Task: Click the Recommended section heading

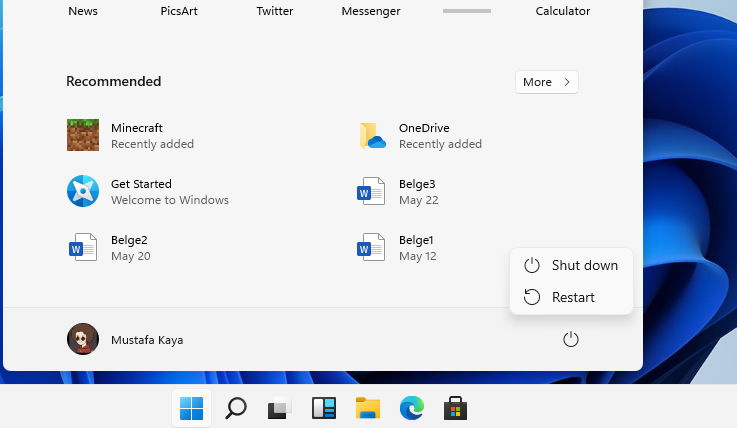Action: 114,81
